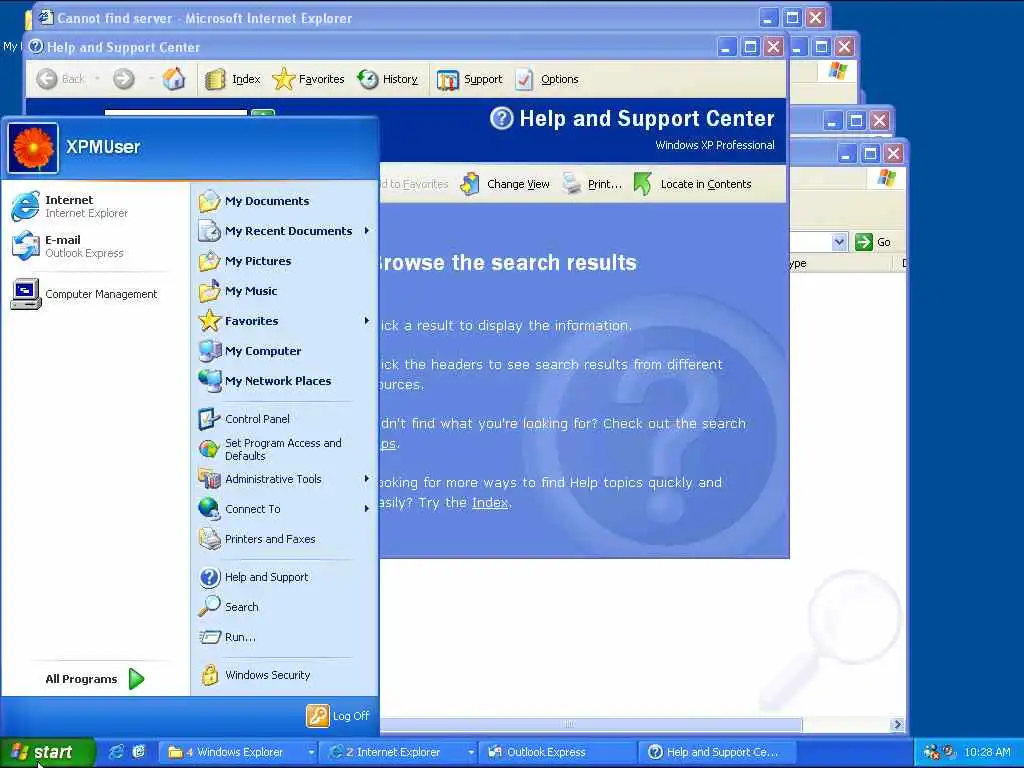Click Change View in help toolbar

coord(505,184)
